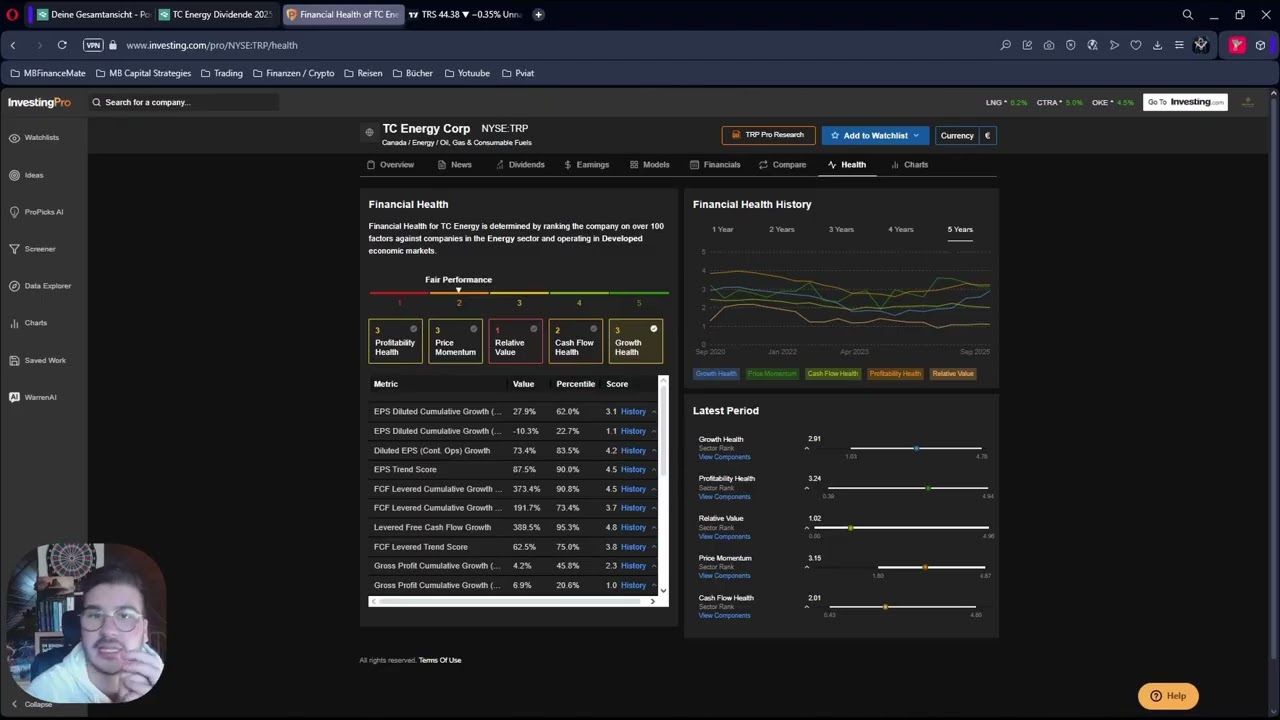Open Watchlists in the left sidebar
The width and height of the screenshot is (1280, 720).
pos(34,137)
